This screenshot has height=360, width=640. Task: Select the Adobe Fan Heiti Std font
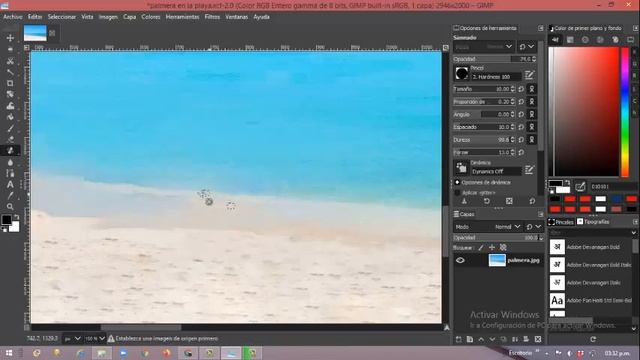click(x=591, y=300)
